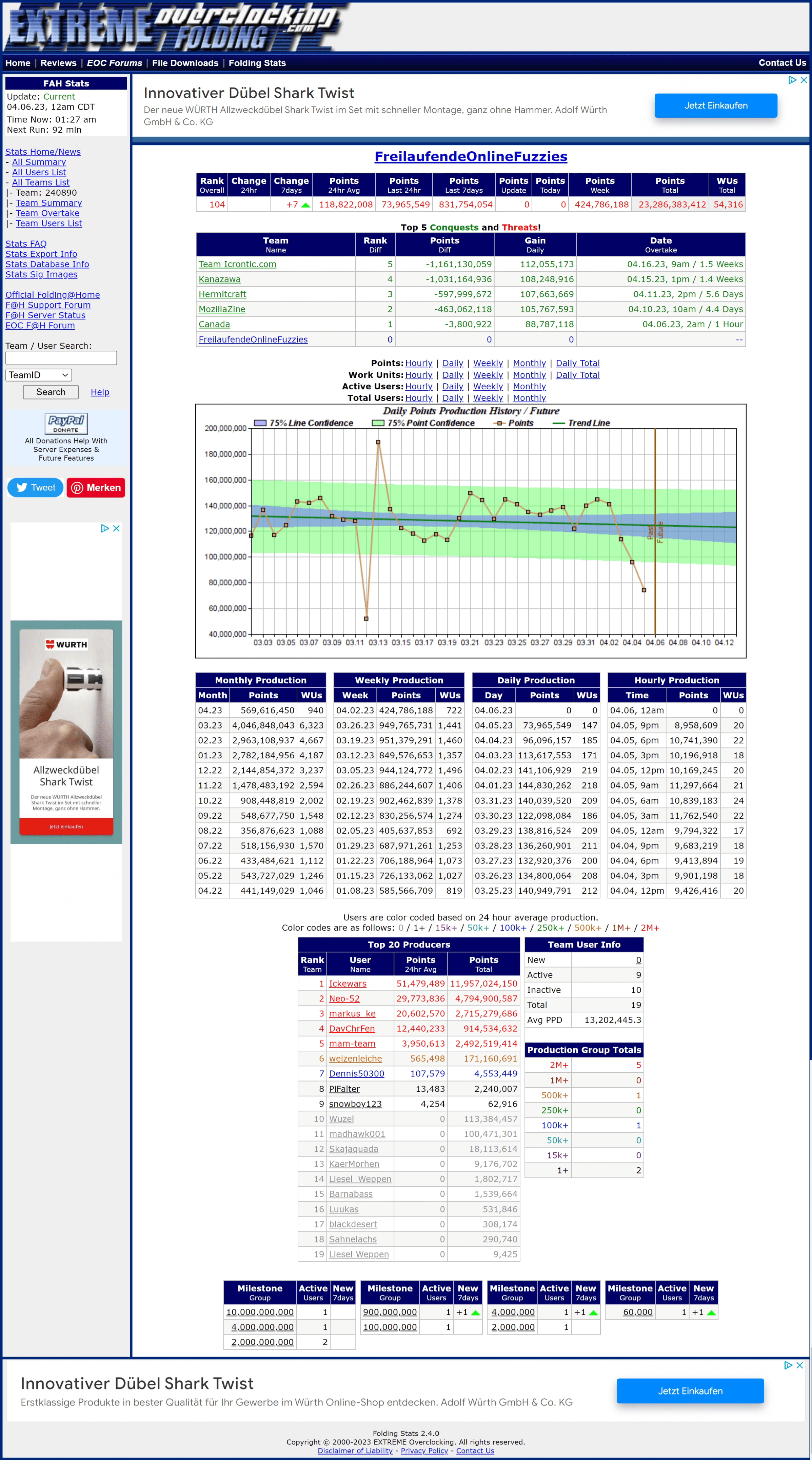812x1460 pixels.
Task: Open user Dennis50300 profile
Action: pyautogui.click(x=356, y=1073)
